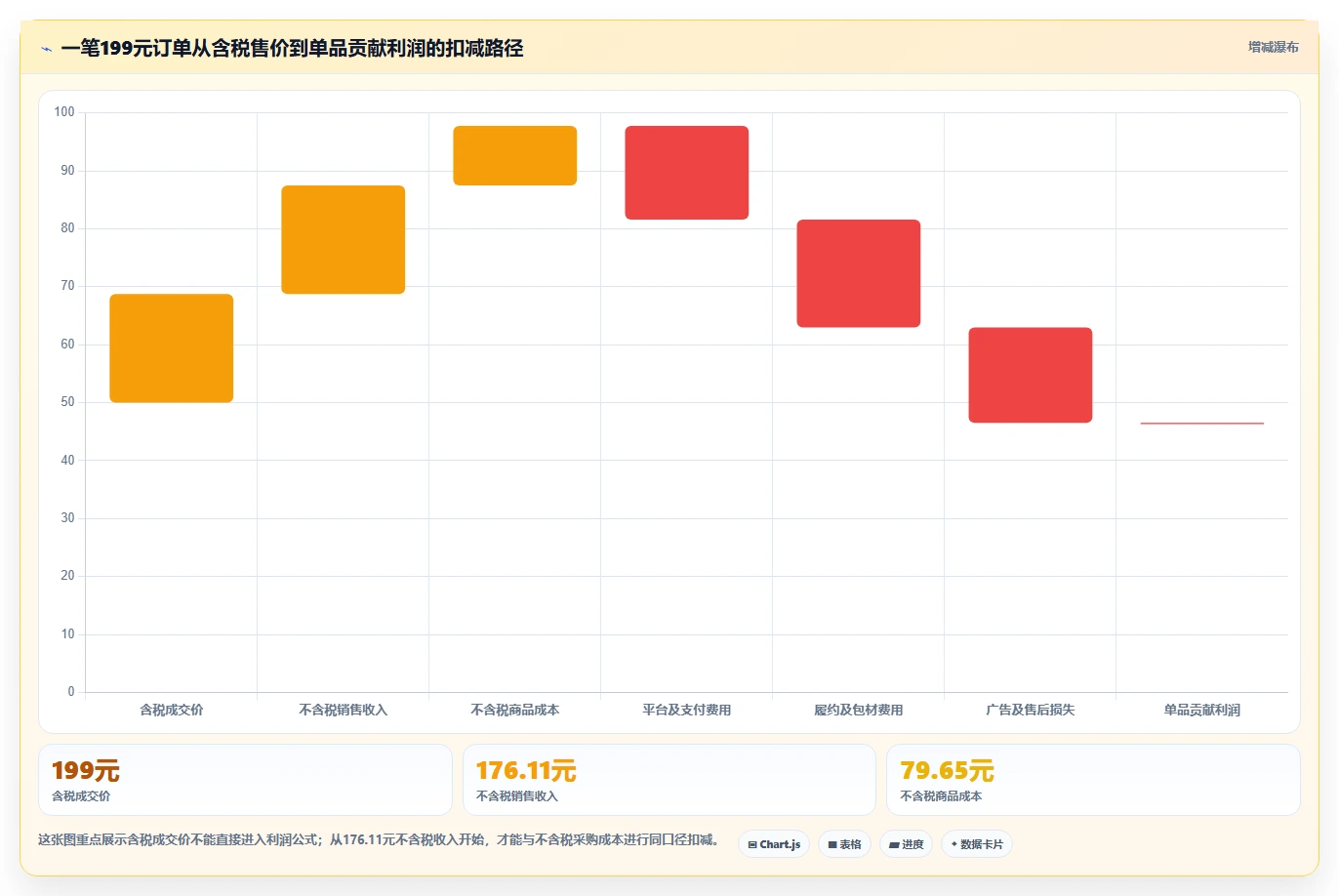Click the 单品贡献利润 x-axis label
1339x896 pixels.
[1202, 710]
